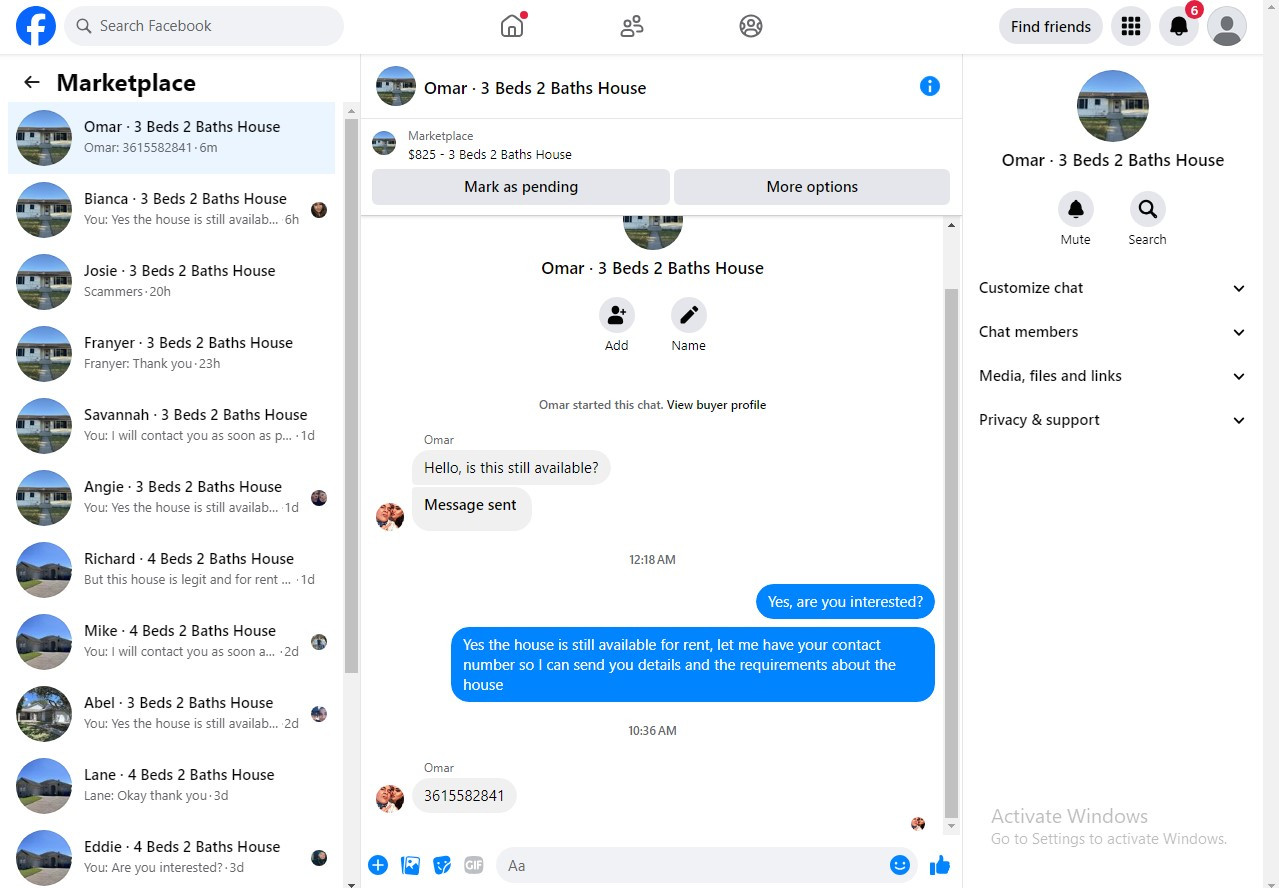
Task: Click the Search Facebook field
Action: (x=204, y=26)
